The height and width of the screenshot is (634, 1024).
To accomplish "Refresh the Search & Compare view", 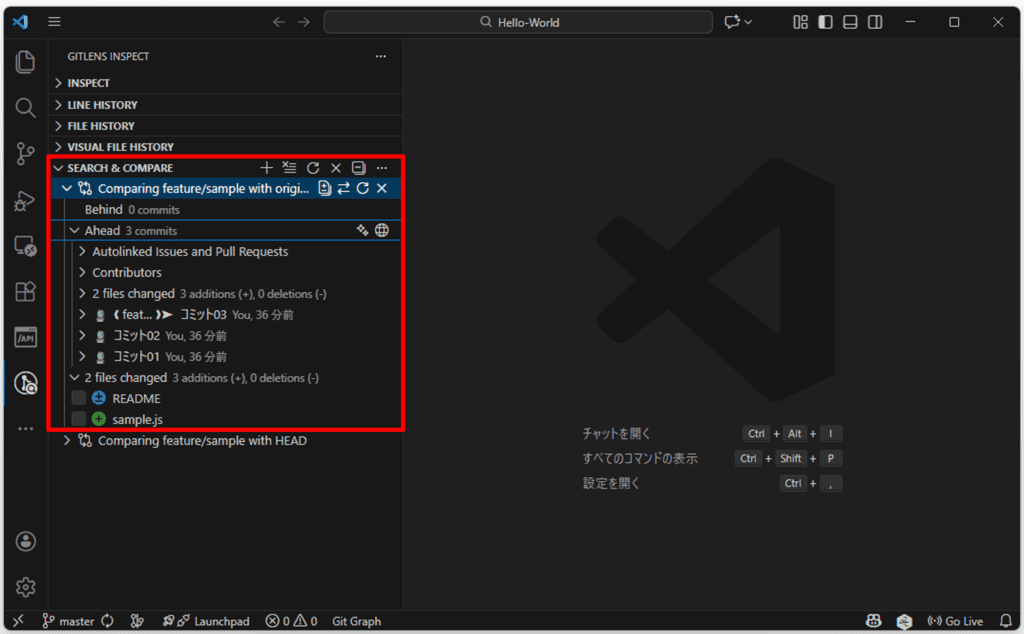I will (x=312, y=168).
